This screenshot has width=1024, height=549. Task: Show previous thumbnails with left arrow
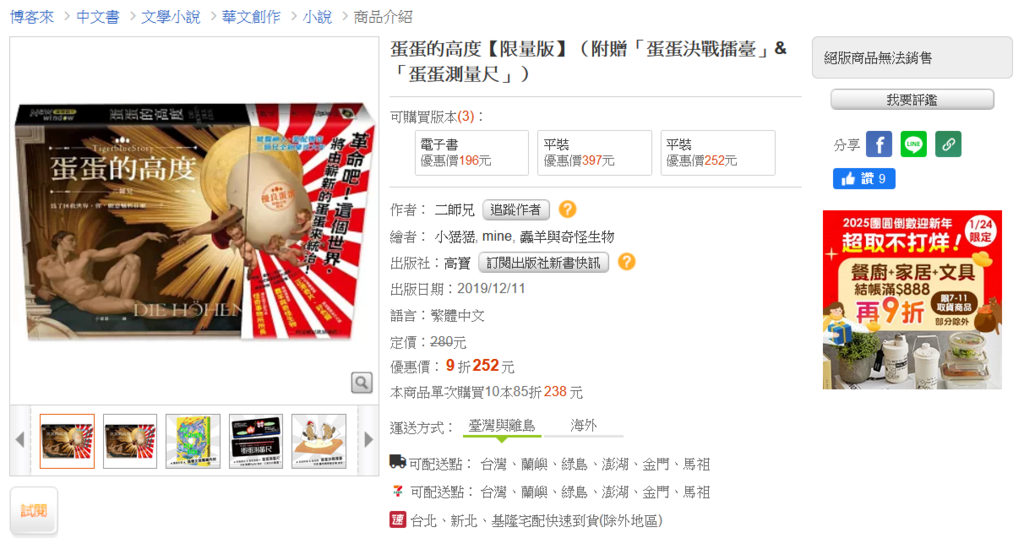coord(20,440)
